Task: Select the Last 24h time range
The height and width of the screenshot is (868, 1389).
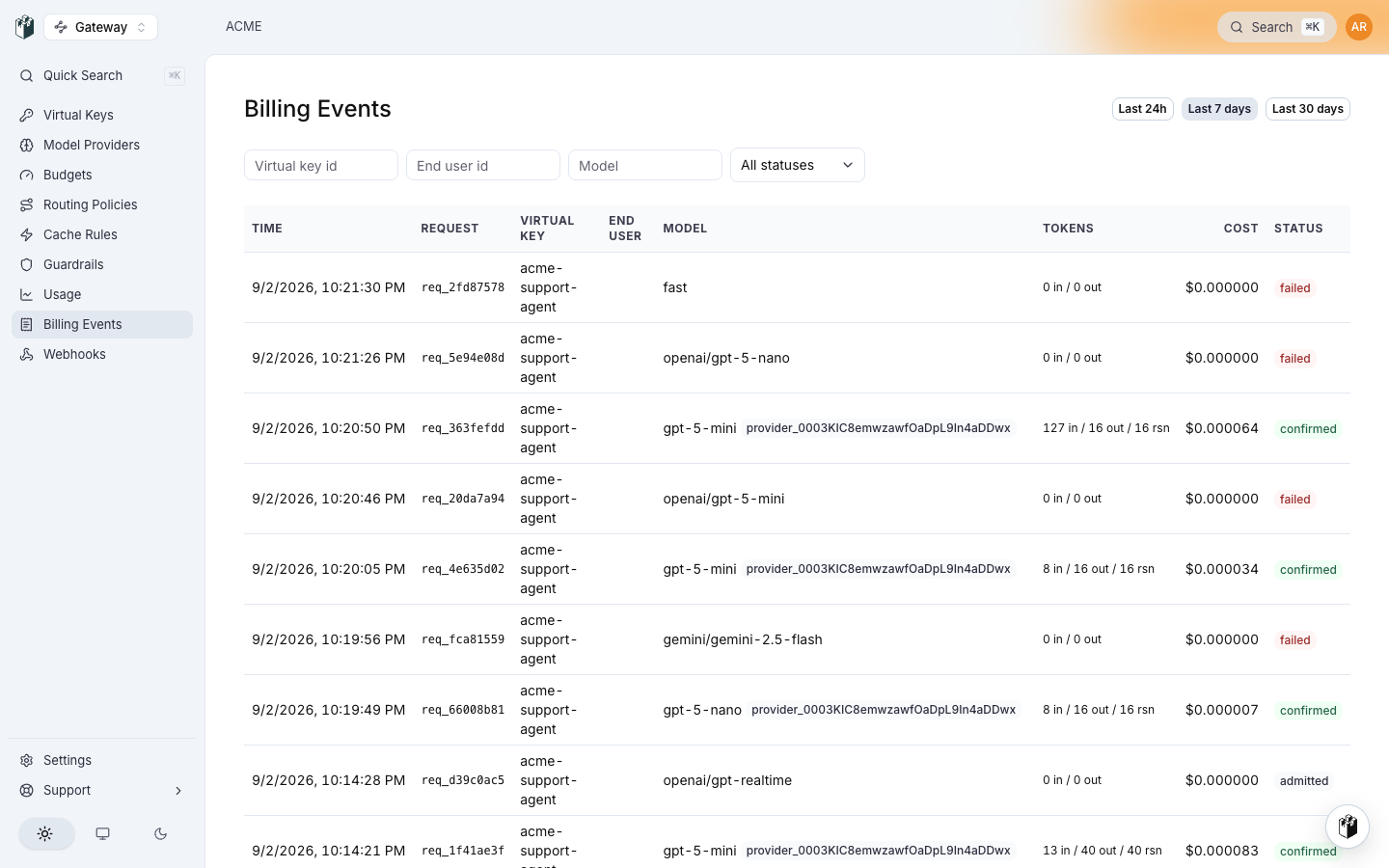Action: coord(1142,109)
